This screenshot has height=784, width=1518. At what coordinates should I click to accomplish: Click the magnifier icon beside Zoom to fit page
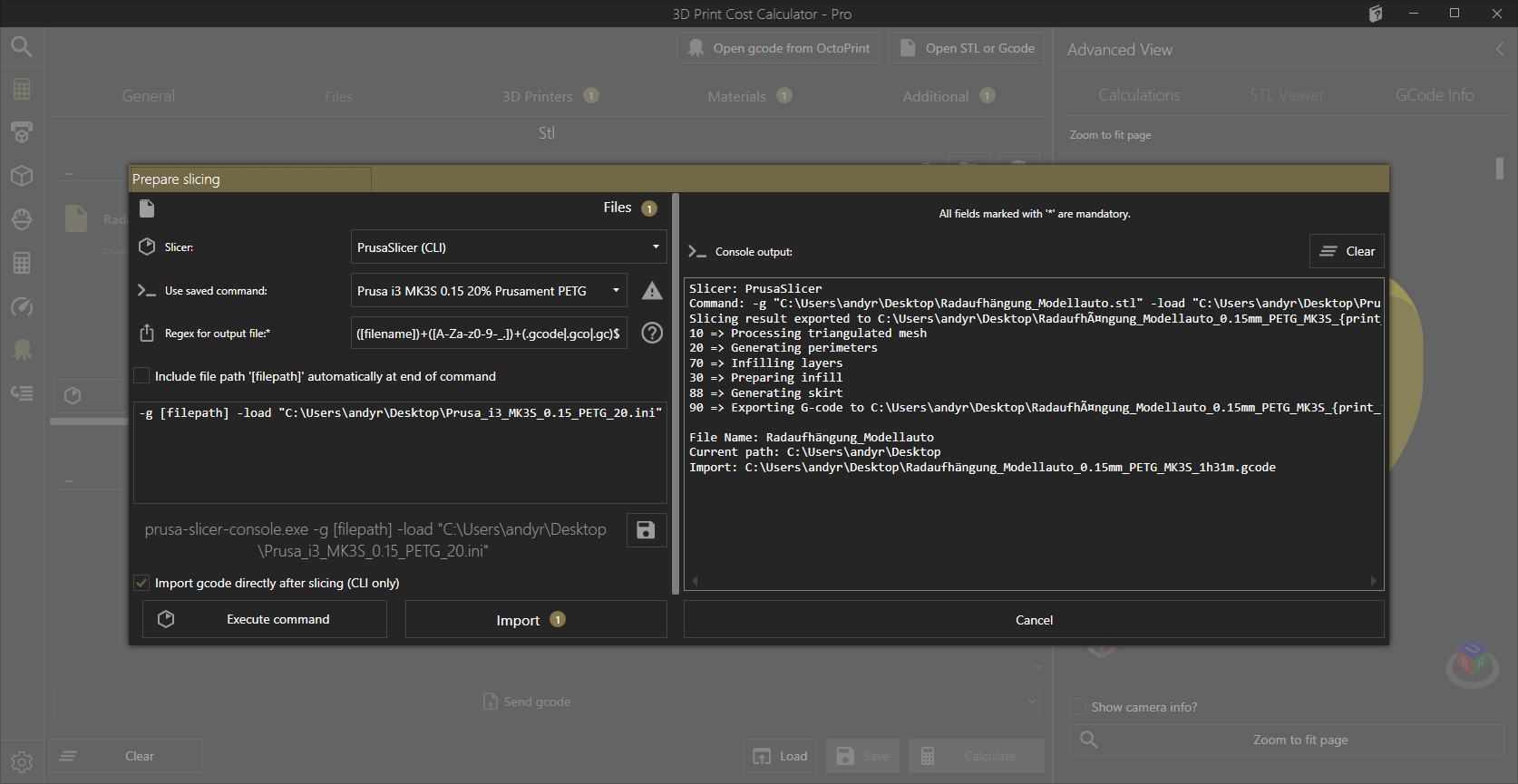(1089, 740)
